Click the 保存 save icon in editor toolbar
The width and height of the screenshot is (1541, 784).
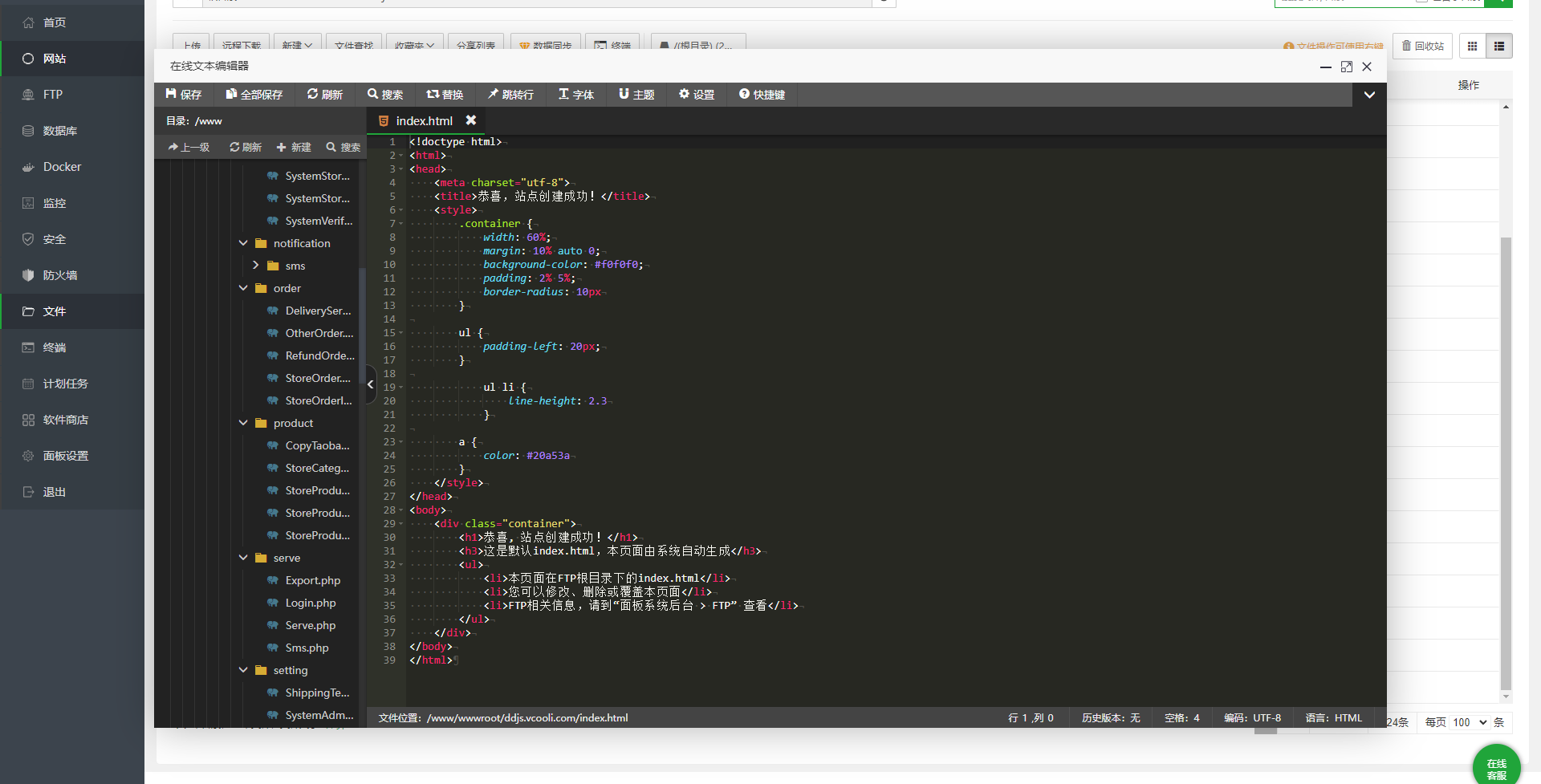(171, 94)
